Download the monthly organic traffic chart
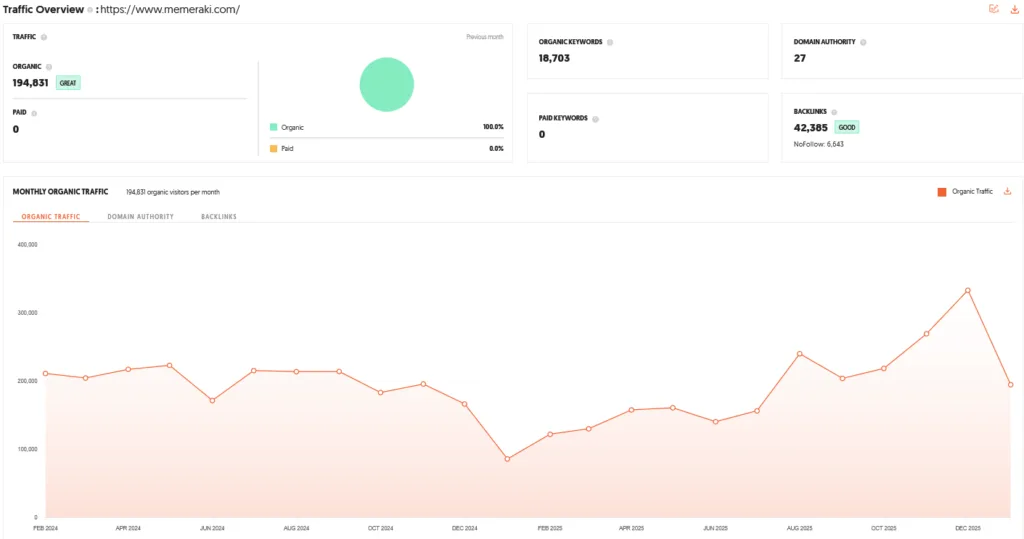 [x=1008, y=191]
